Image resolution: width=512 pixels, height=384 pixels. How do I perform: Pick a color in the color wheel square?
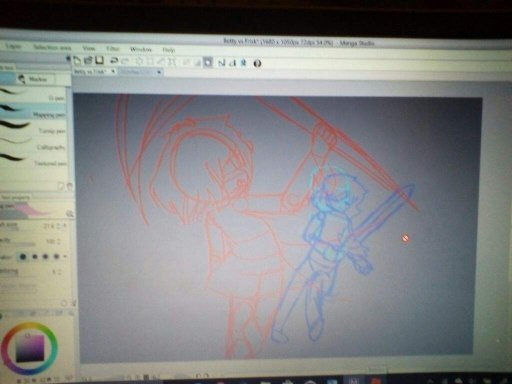click(30, 349)
